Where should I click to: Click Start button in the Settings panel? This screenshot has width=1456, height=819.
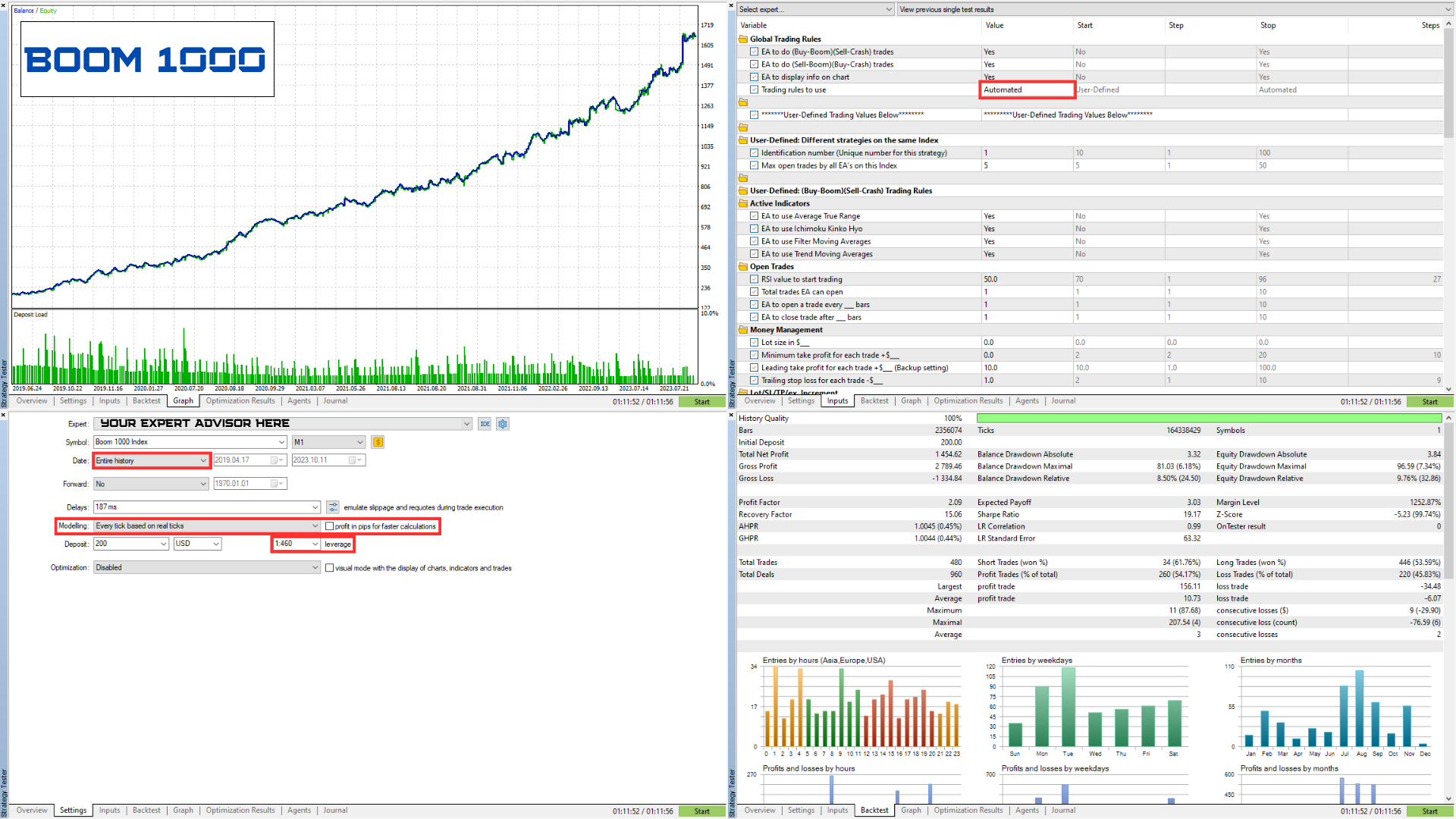pos(702,811)
